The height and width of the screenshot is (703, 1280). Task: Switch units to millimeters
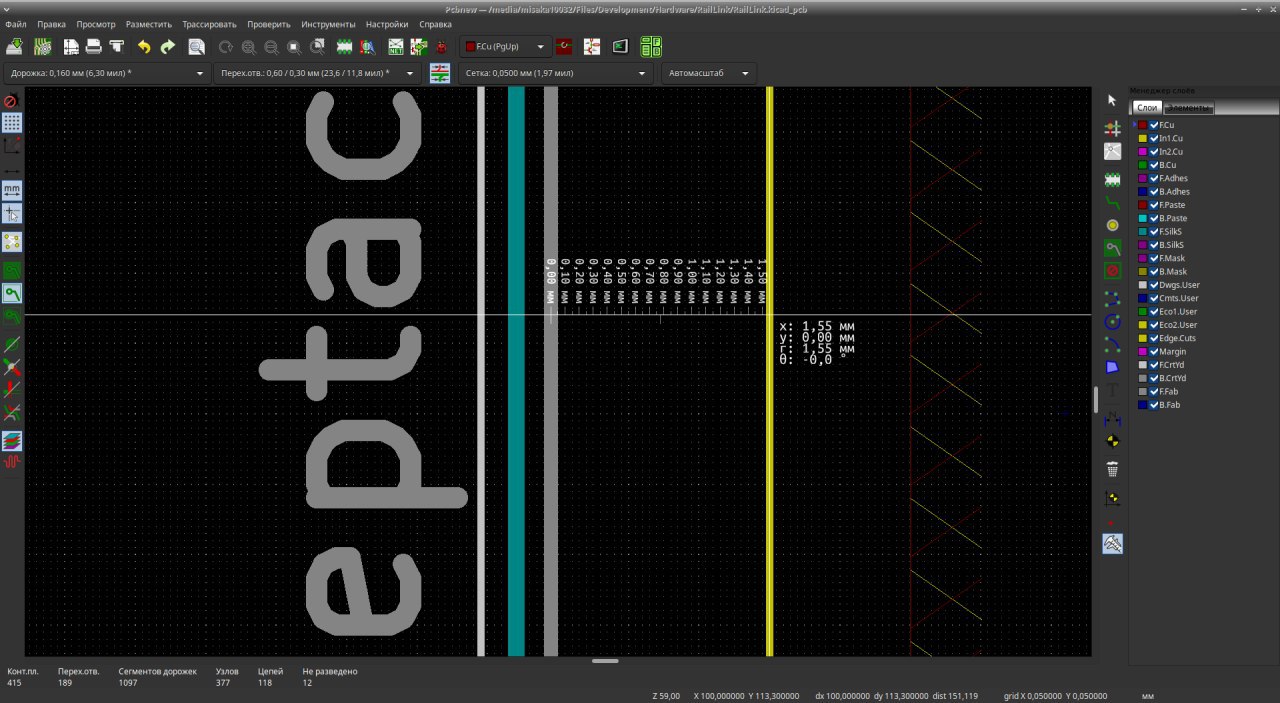(12, 190)
